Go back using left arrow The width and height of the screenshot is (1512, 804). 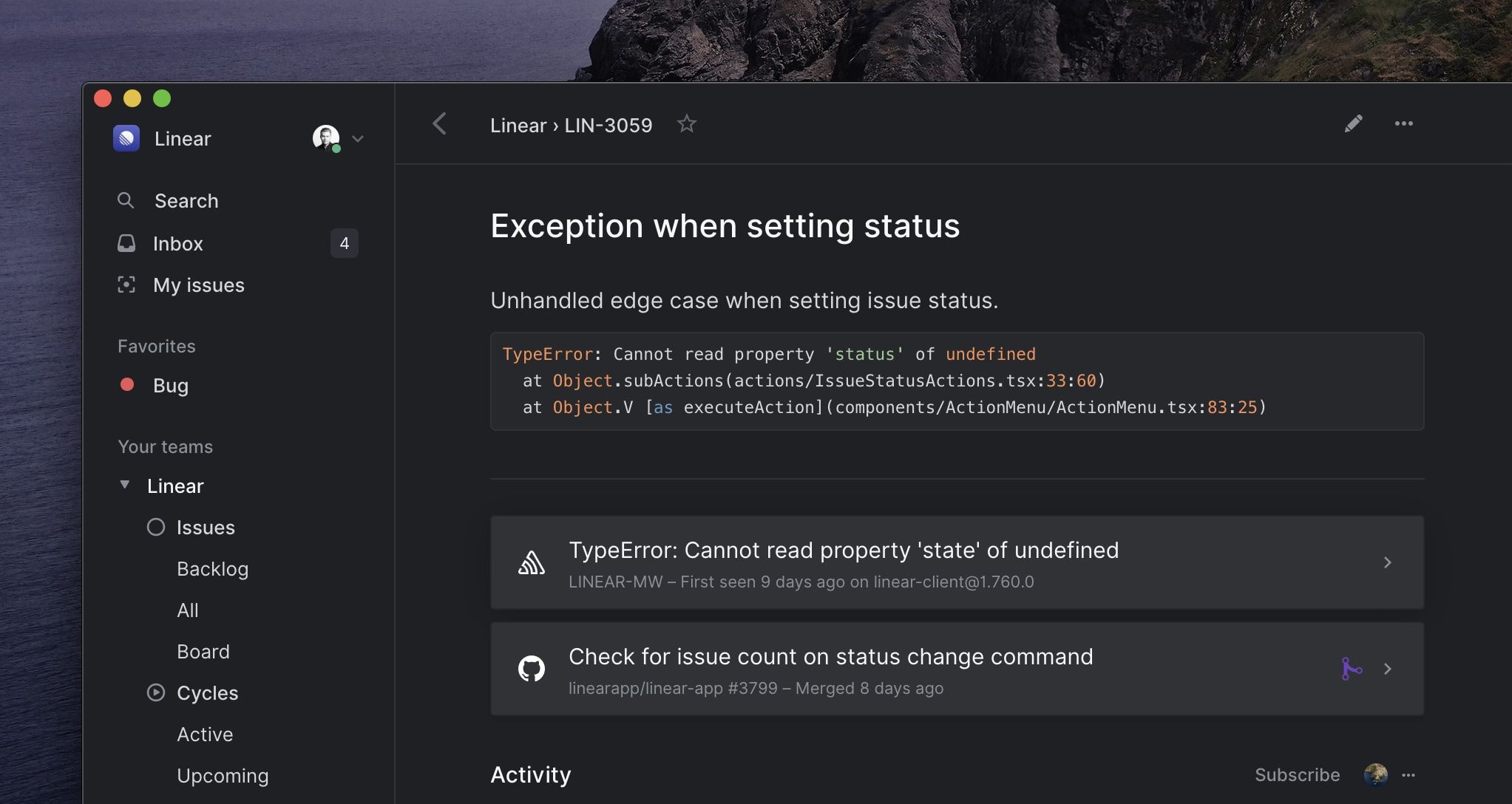[x=439, y=124]
